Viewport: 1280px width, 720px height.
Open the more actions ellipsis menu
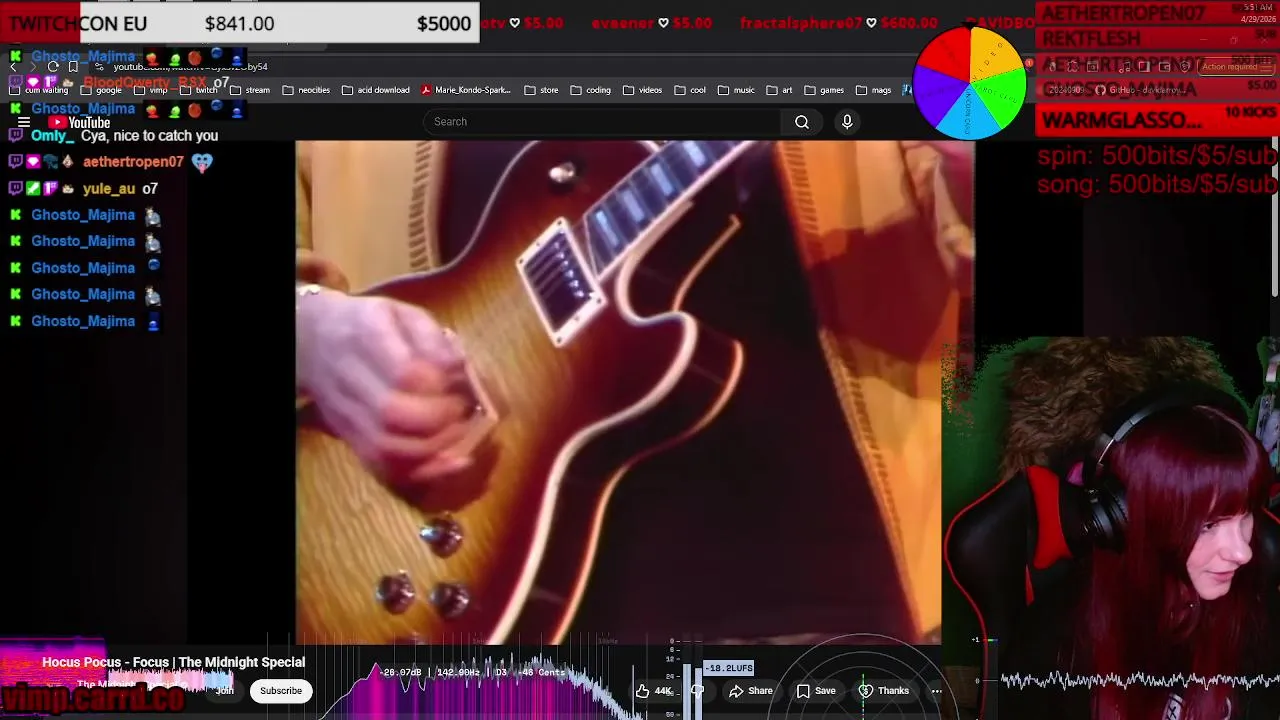[936, 691]
